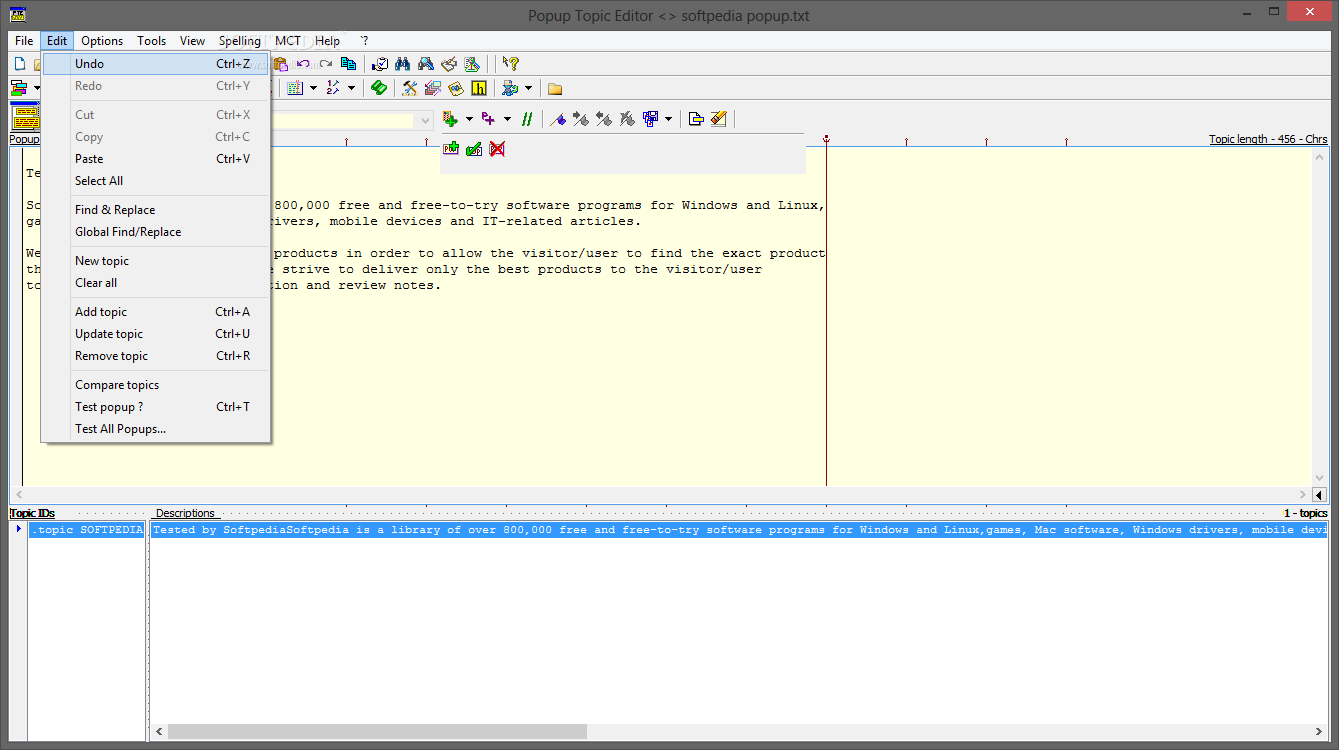Click the binoculars Find icon
This screenshot has height=750, width=1339.
(x=402, y=64)
